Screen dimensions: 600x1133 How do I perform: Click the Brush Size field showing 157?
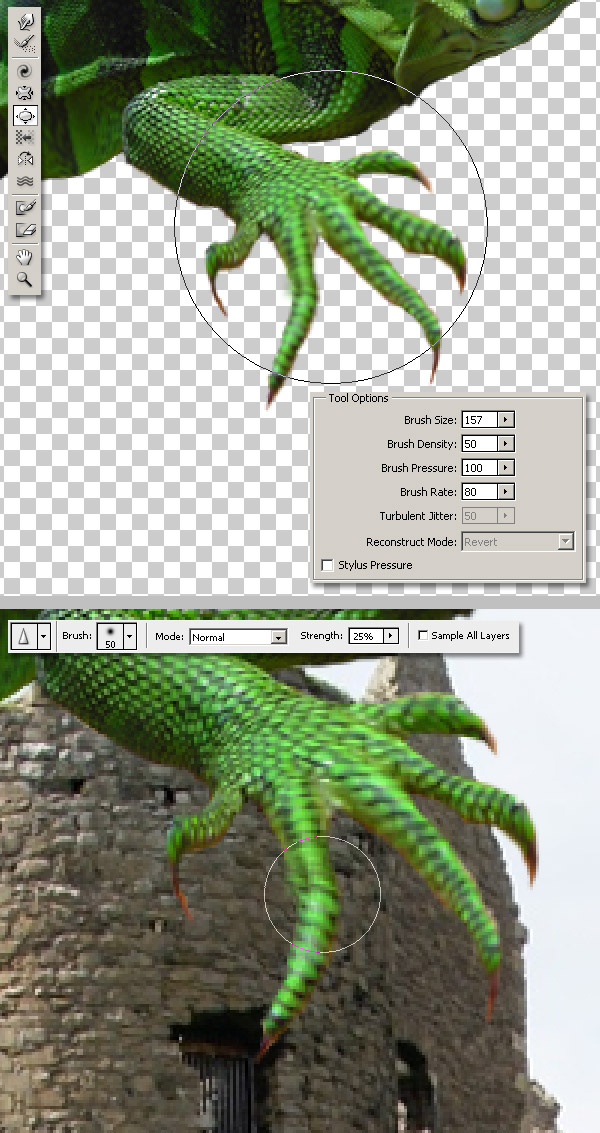point(480,420)
